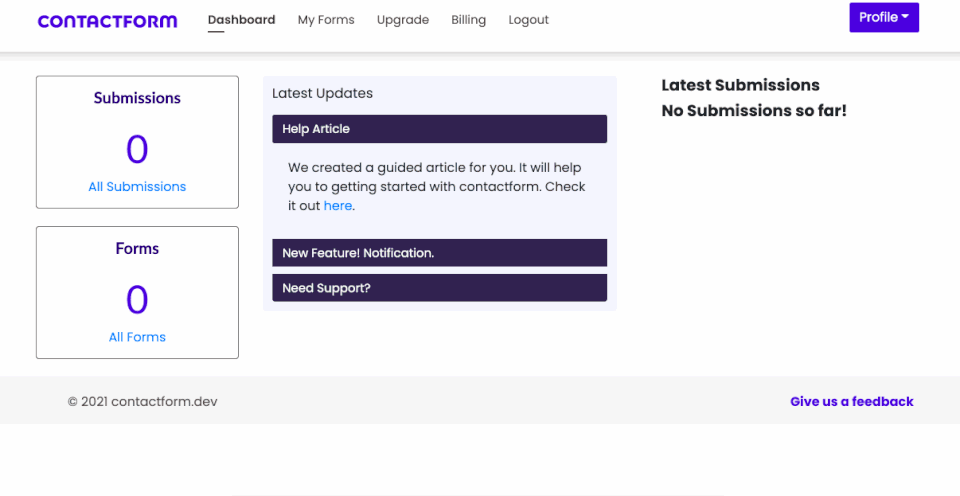Click the Logout nav link

528,20
